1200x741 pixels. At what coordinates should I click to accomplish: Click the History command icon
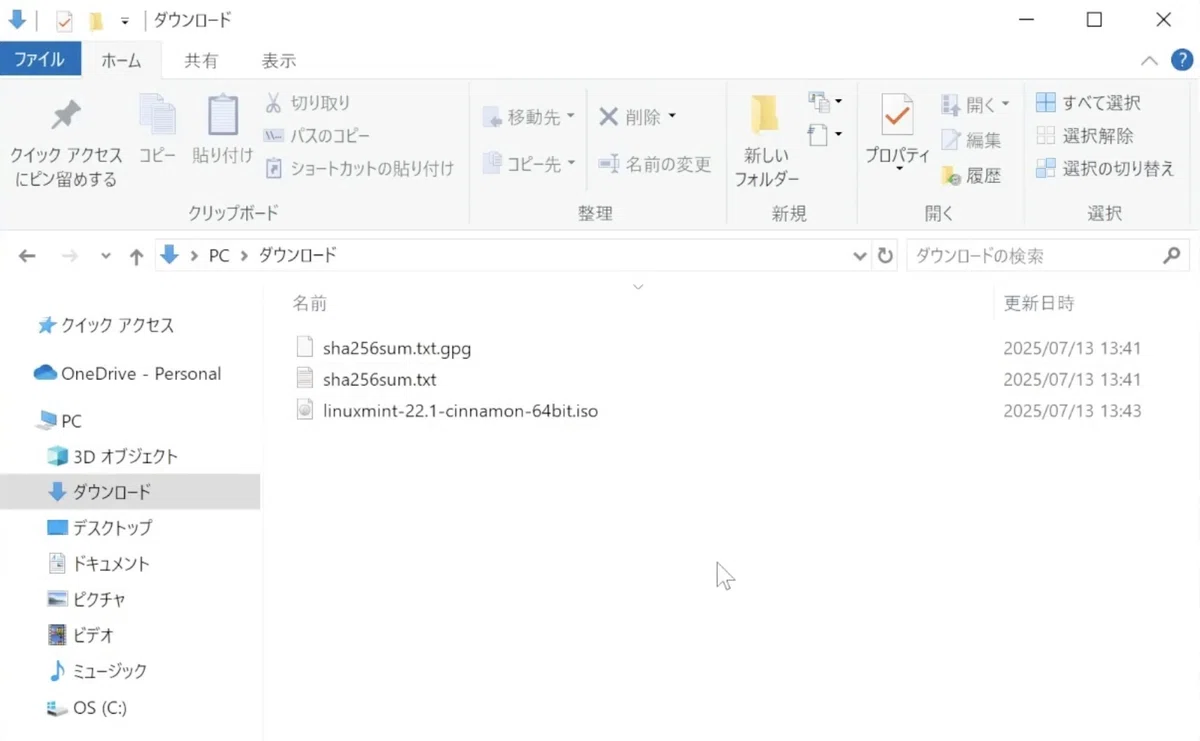tap(951, 176)
